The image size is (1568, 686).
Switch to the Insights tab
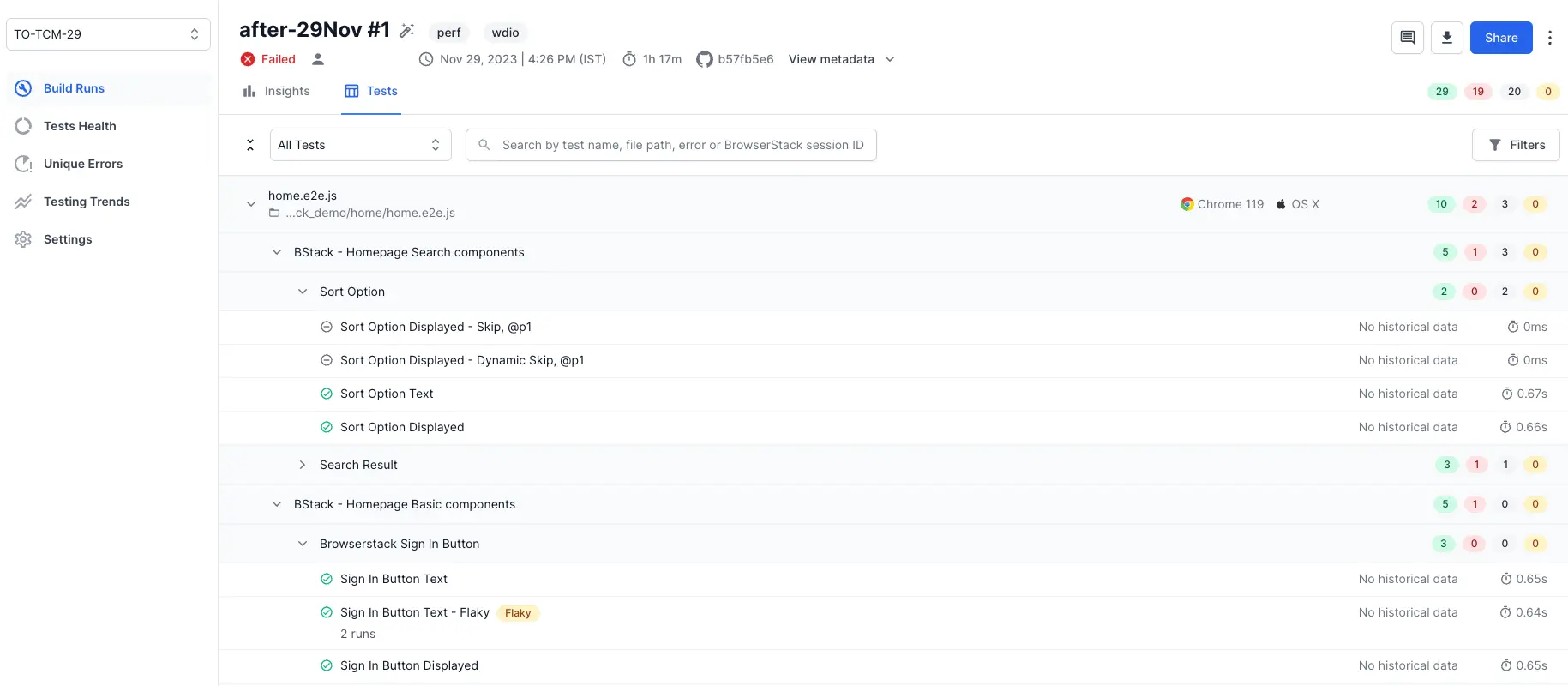tap(276, 91)
